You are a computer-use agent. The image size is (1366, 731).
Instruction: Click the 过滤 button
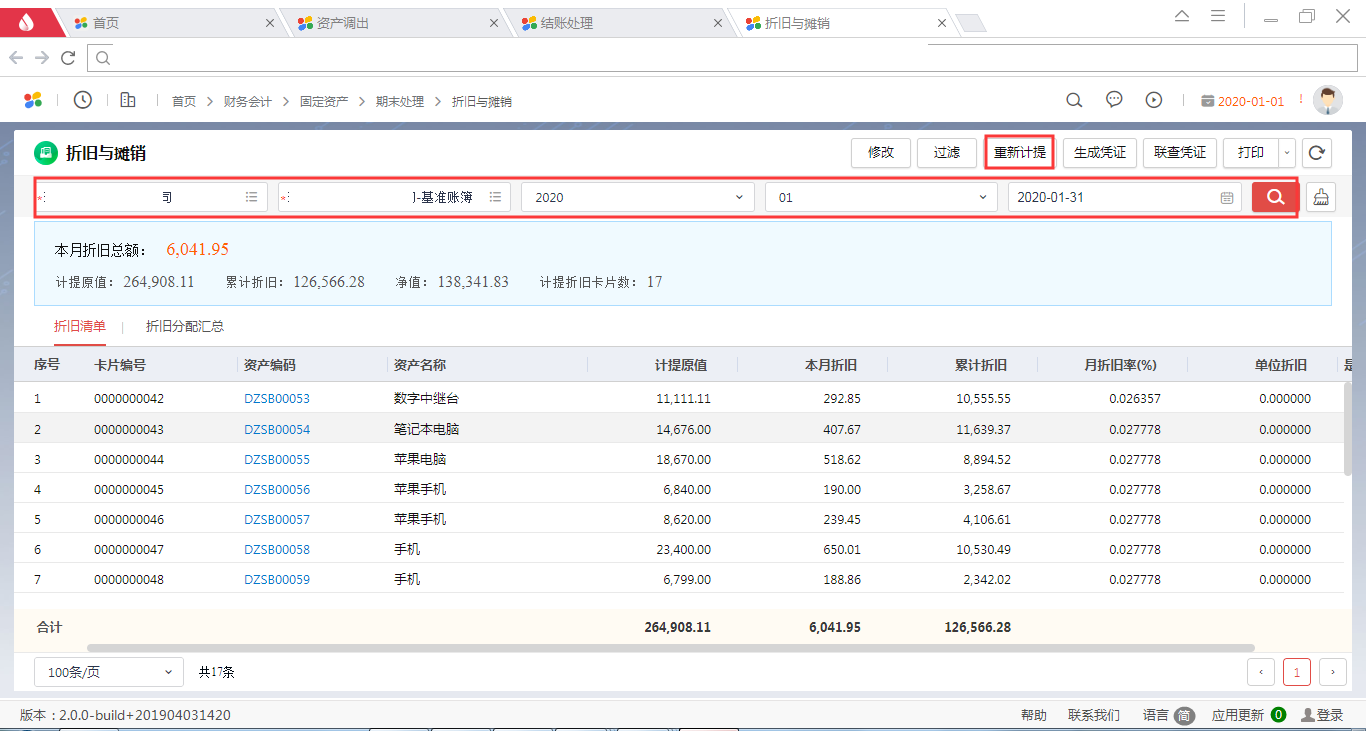click(947, 153)
